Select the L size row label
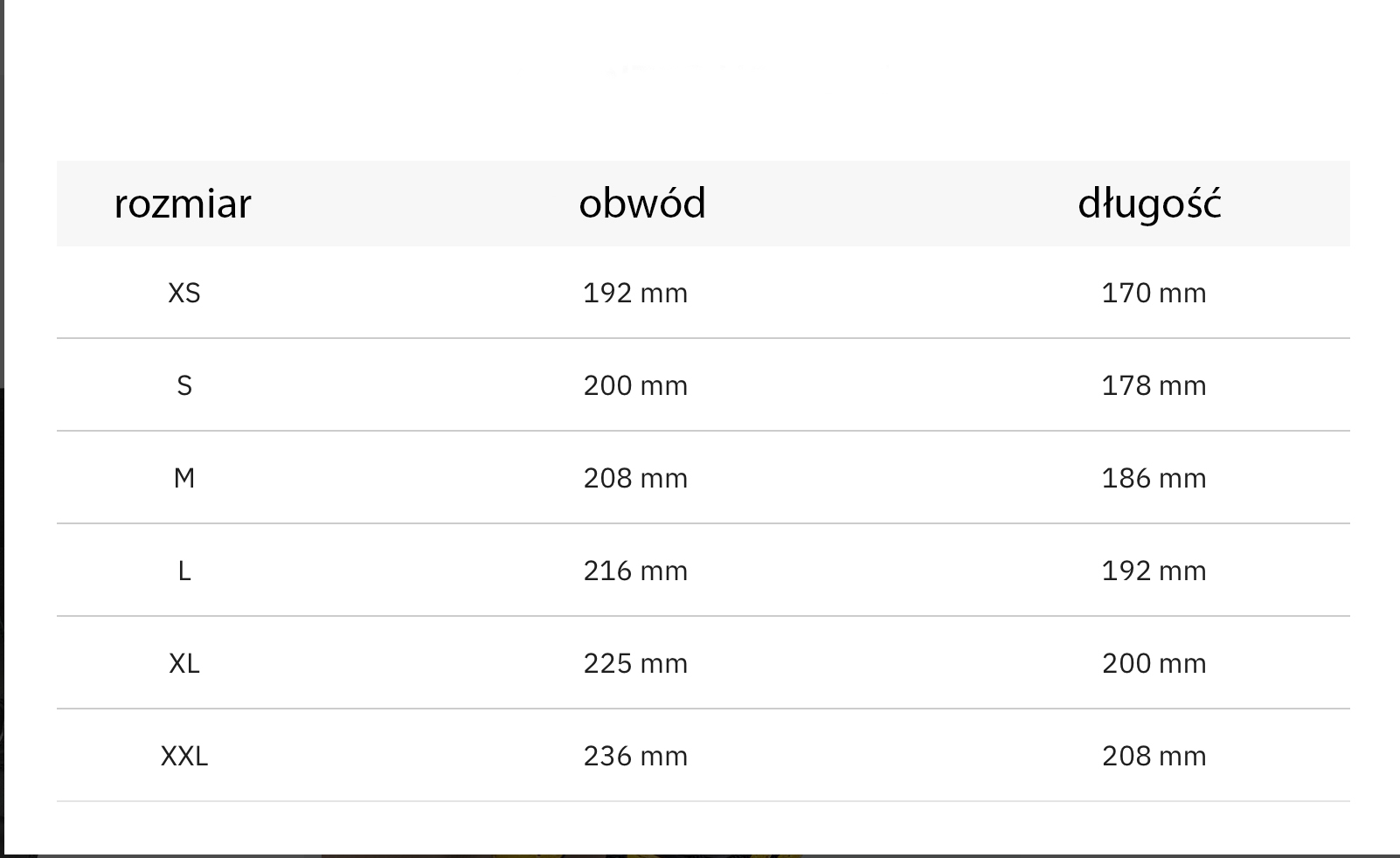The width and height of the screenshot is (1400, 858). click(184, 571)
